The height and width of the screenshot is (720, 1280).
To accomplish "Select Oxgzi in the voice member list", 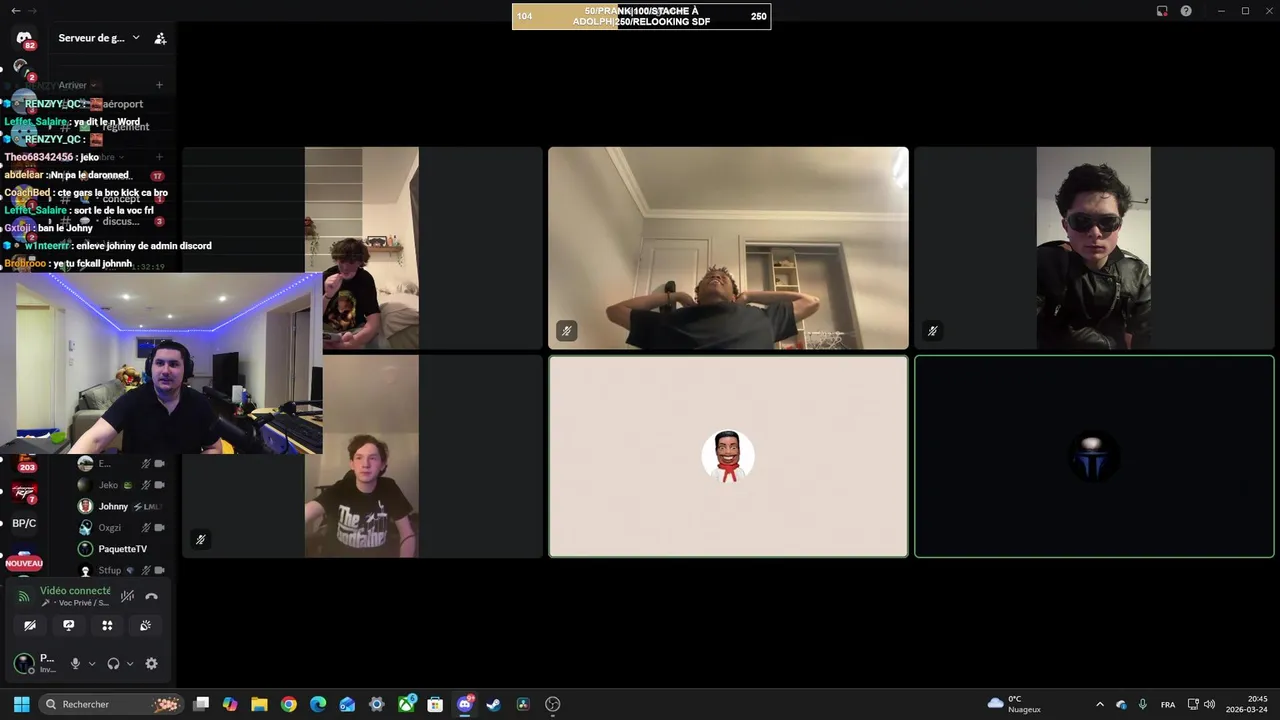I will point(122,527).
